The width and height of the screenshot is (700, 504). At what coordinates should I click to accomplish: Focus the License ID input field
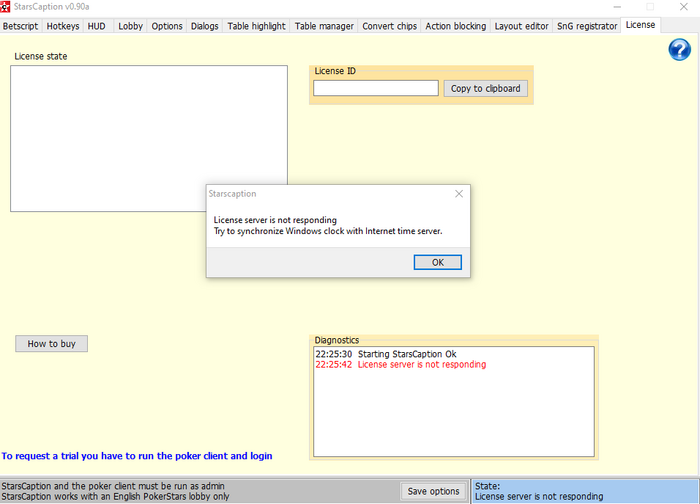pos(376,88)
